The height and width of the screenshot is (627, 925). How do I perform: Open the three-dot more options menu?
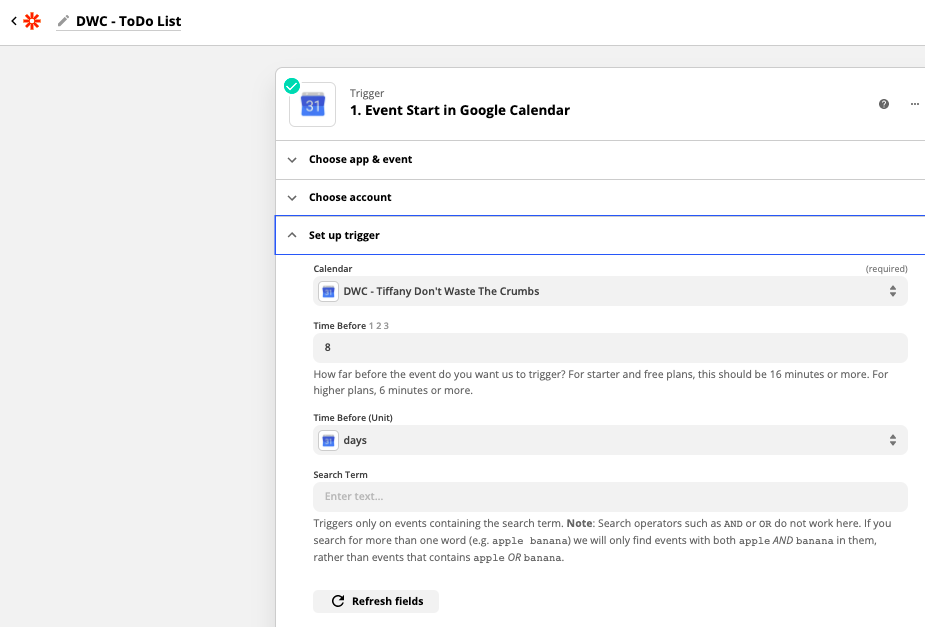pyautogui.click(x=914, y=104)
